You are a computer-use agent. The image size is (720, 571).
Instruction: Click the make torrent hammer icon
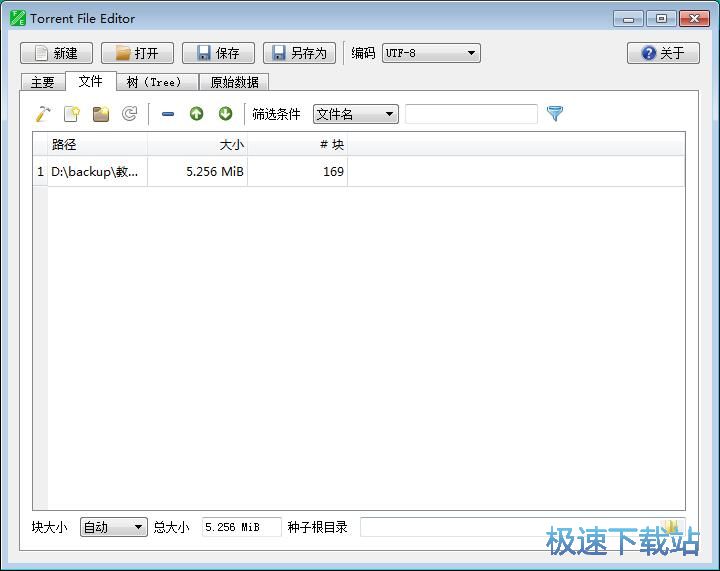pyautogui.click(x=43, y=114)
